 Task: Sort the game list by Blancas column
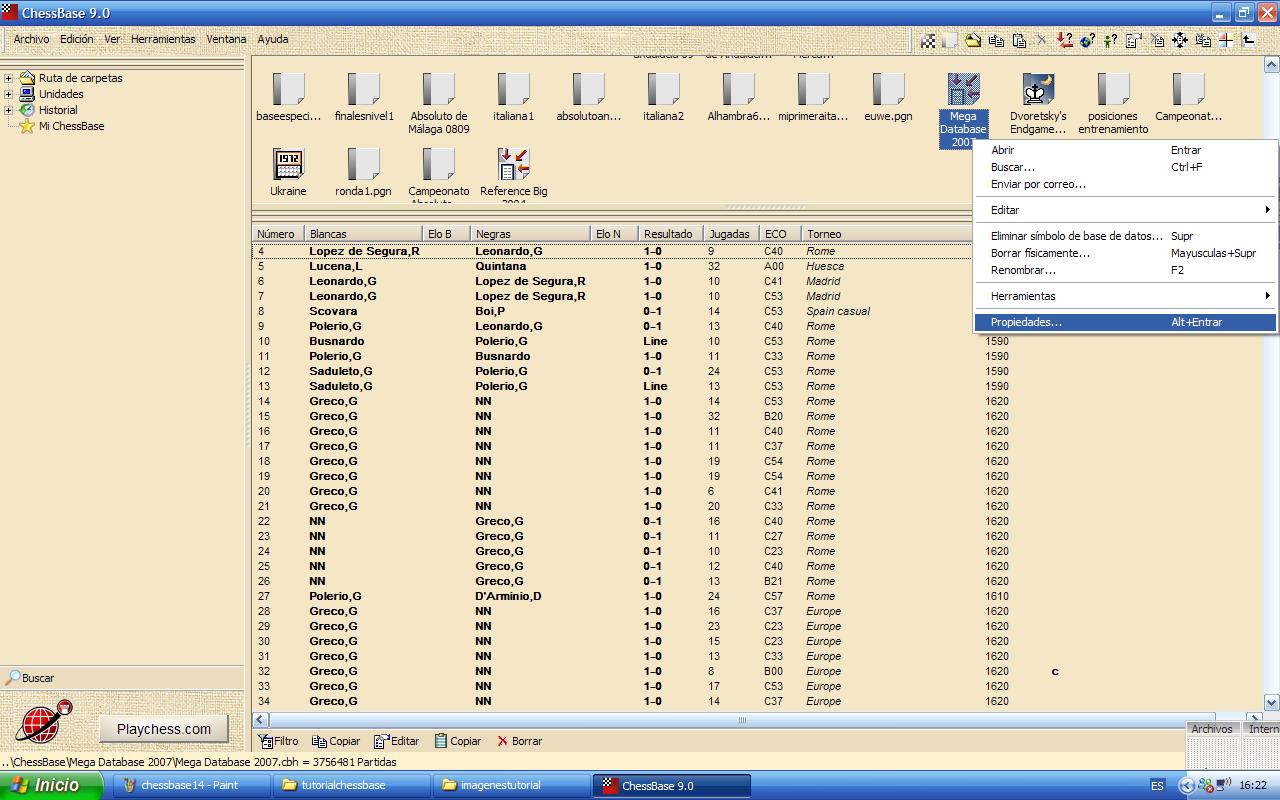click(364, 234)
